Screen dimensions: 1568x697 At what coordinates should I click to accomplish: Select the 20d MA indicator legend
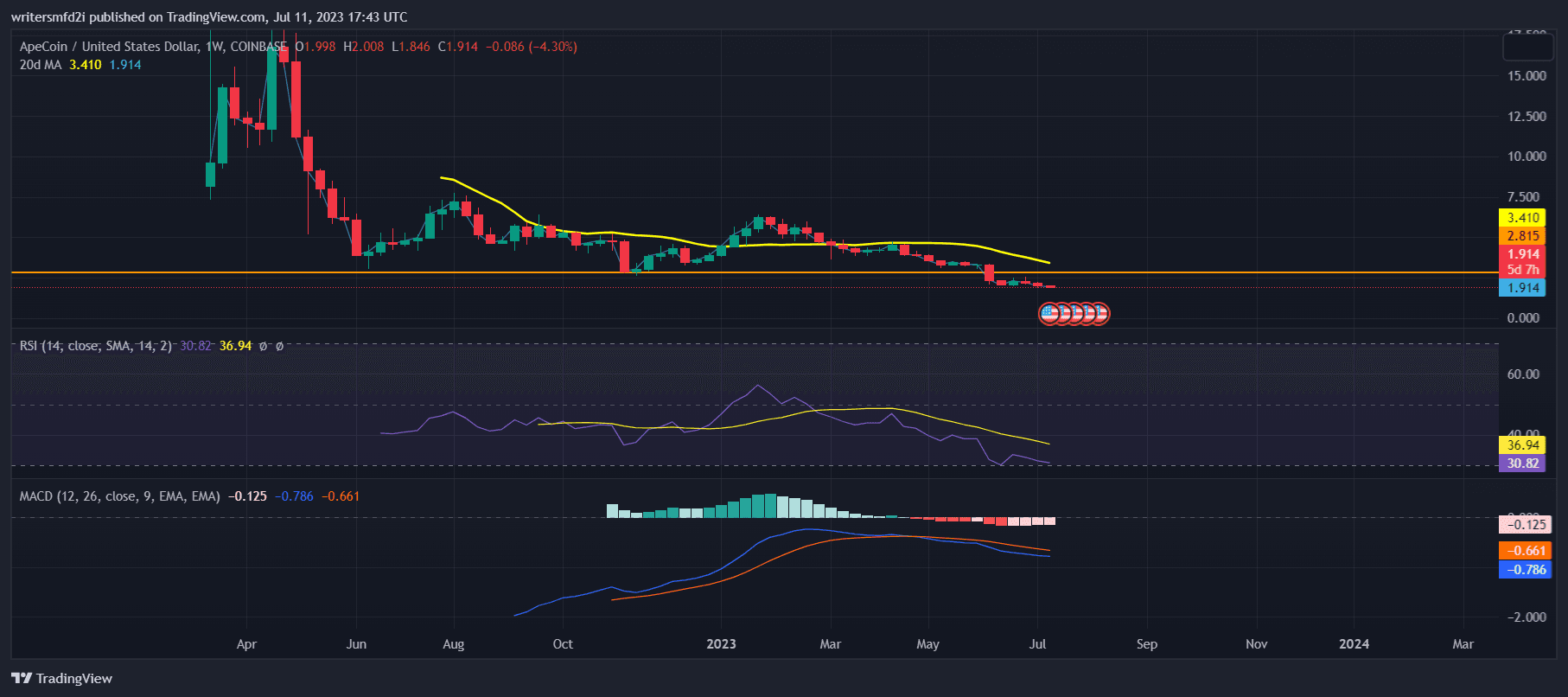(x=41, y=65)
